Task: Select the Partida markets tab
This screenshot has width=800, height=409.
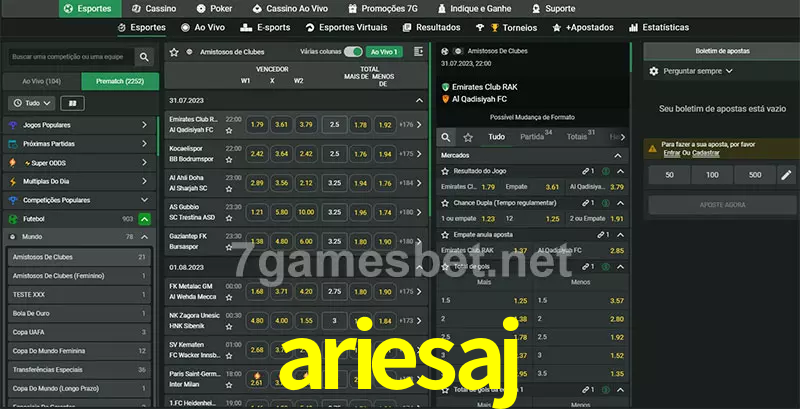Action: click(x=536, y=137)
